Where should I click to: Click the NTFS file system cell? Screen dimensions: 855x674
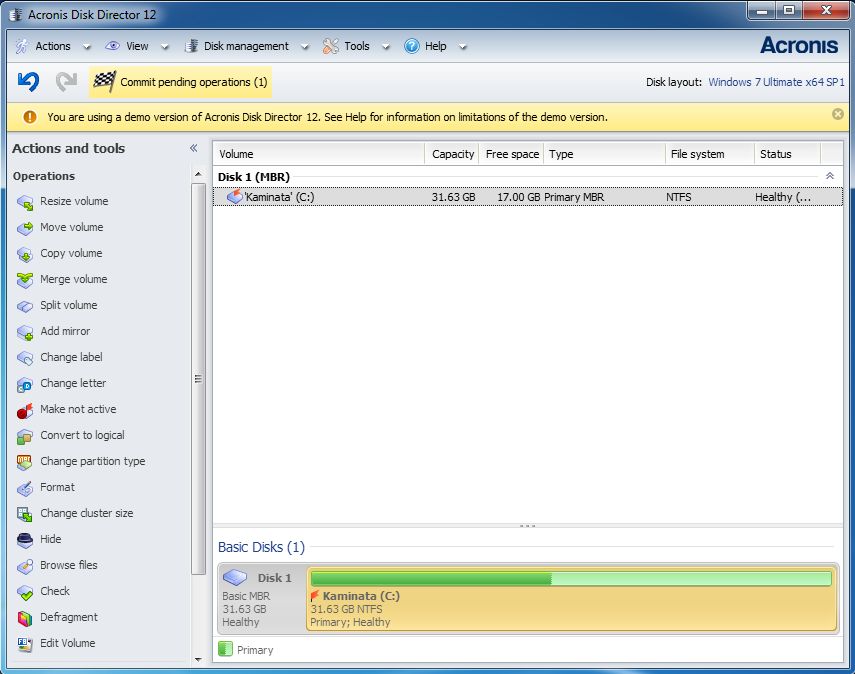[x=678, y=197]
